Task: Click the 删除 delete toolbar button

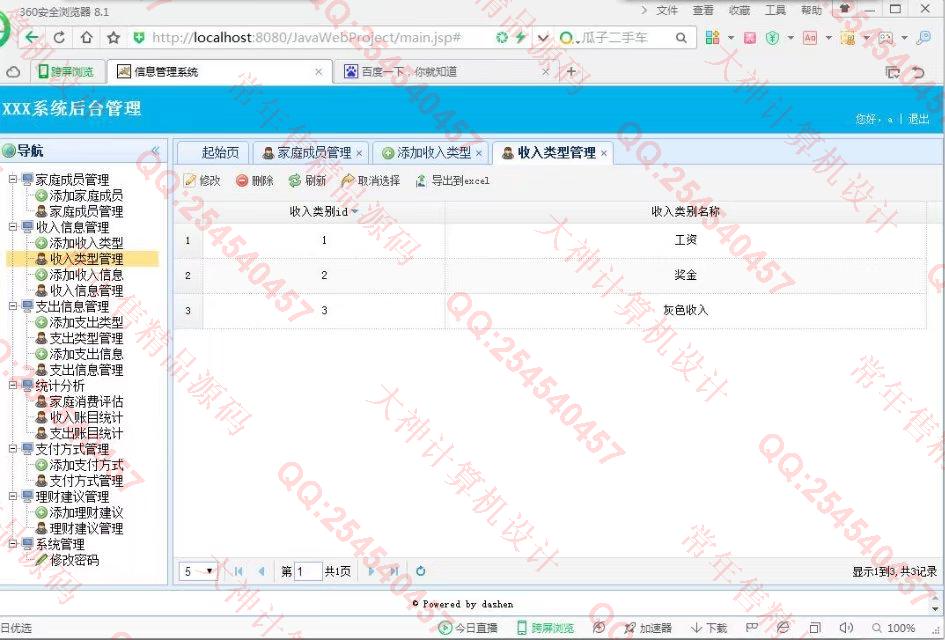Action: 255,180
